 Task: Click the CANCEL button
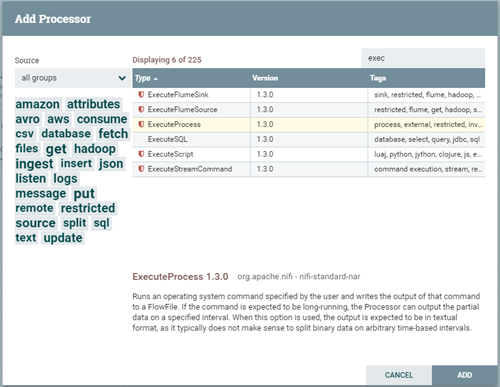399,375
